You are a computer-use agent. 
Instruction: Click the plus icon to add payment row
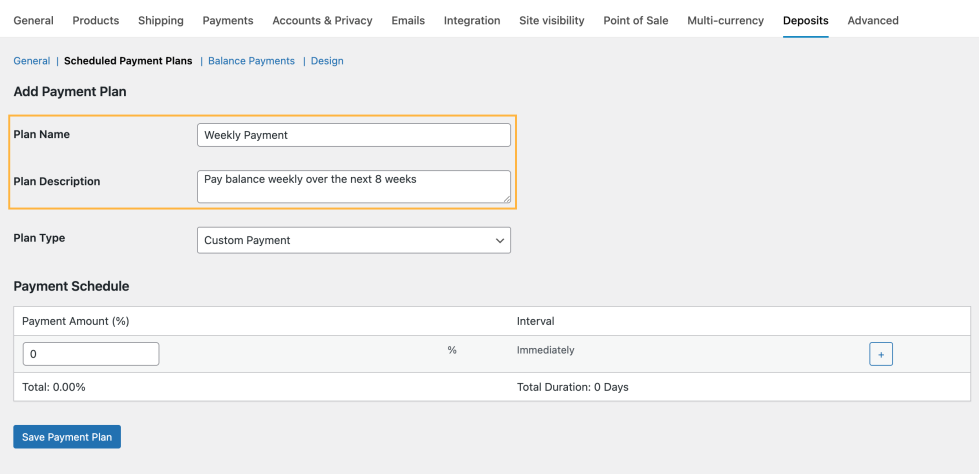880,354
